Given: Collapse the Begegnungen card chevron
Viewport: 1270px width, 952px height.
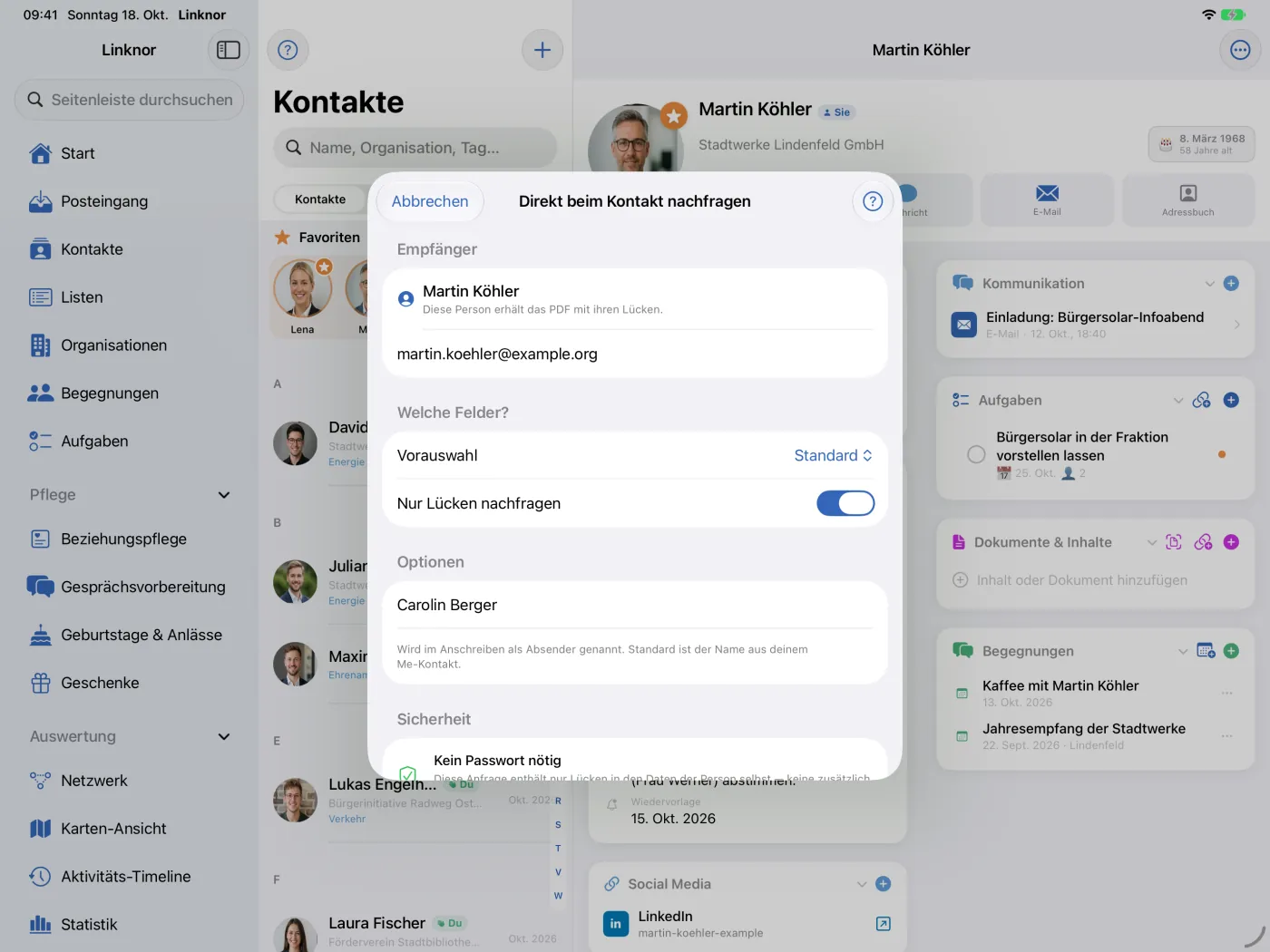Looking at the screenshot, I should [x=1183, y=651].
